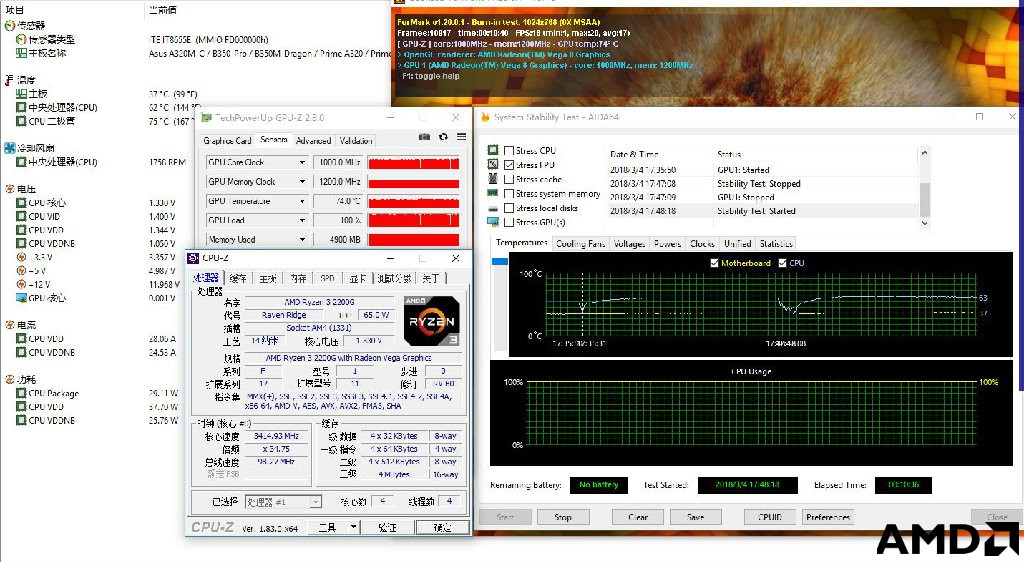Image resolution: width=1024 pixels, height=562 pixels.
Task: Click the icon next to +3.3 V row
Action: coord(21,257)
